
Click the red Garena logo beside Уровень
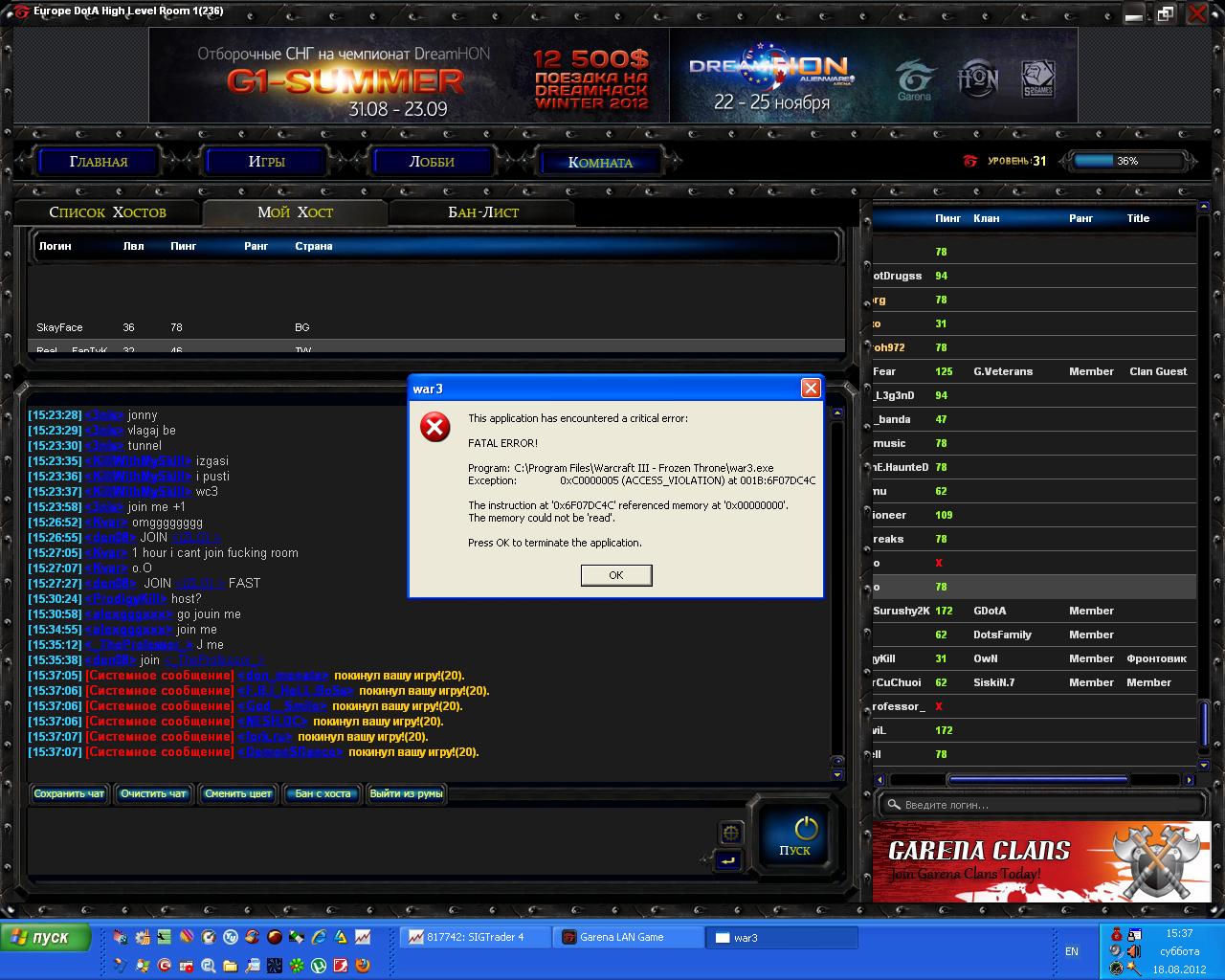pyautogui.click(x=970, y=161)
